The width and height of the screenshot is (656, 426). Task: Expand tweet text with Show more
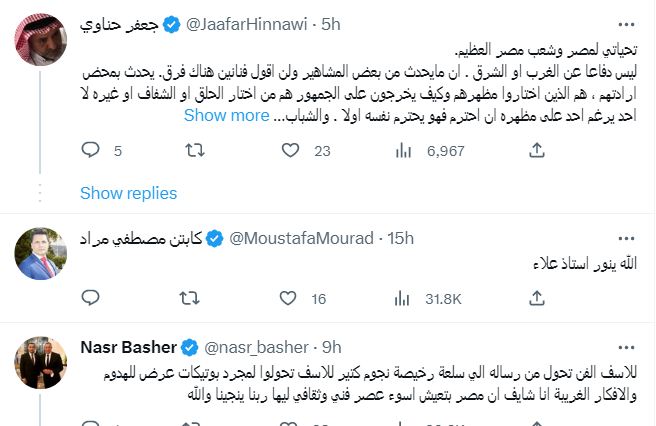[227, 115]
